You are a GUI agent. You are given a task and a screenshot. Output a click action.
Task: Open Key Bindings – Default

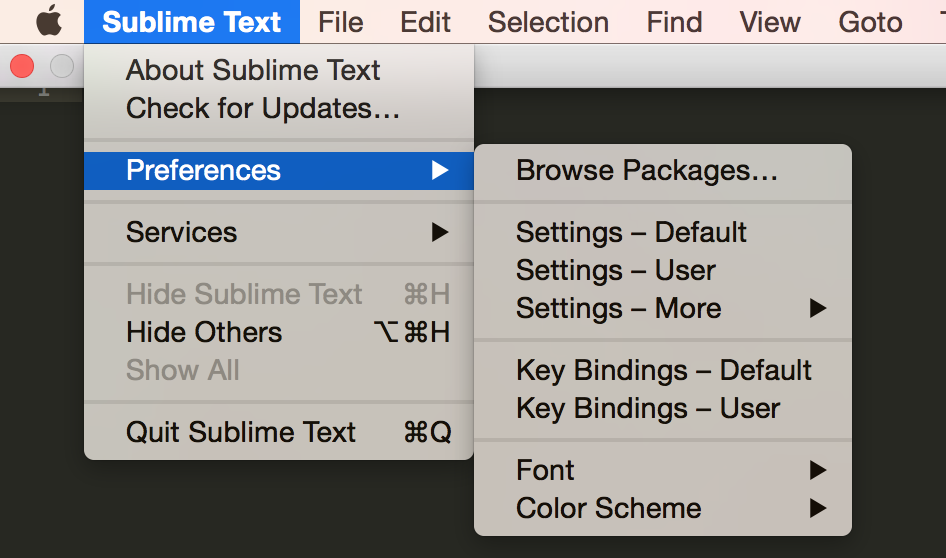[x=663, y=370]
